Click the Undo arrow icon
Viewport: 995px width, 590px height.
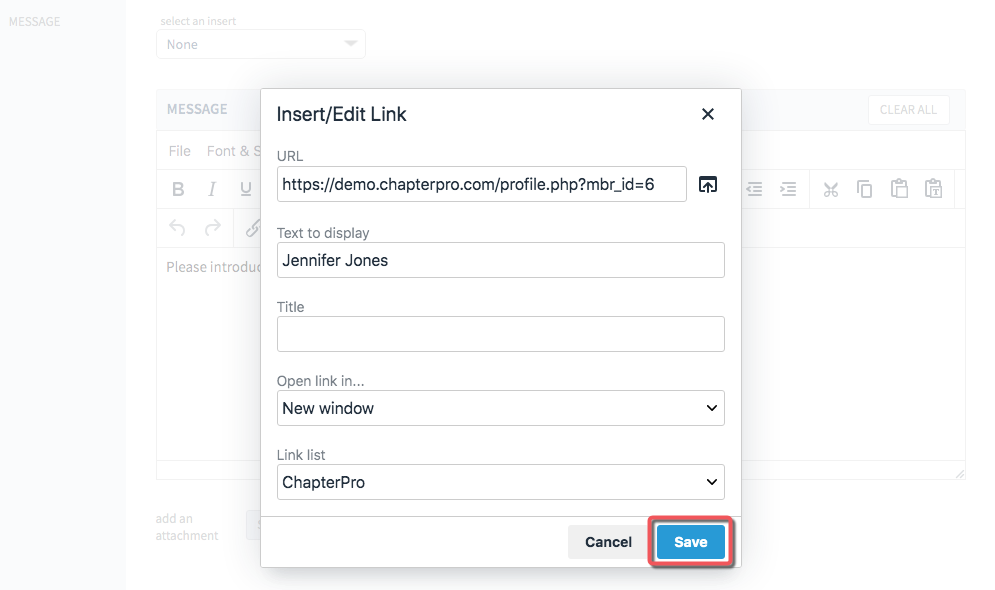(x=178, y=227)
